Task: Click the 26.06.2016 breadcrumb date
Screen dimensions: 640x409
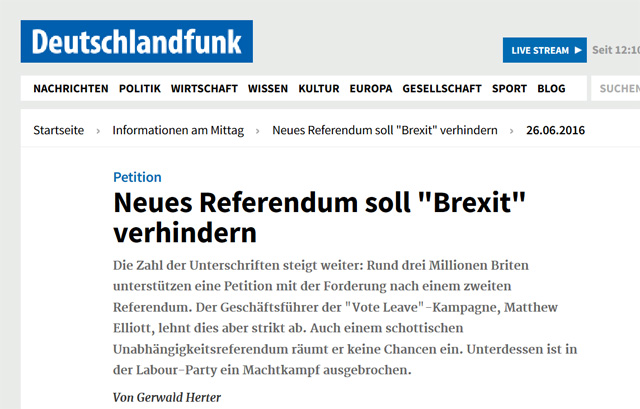Action: click(556, 131)
